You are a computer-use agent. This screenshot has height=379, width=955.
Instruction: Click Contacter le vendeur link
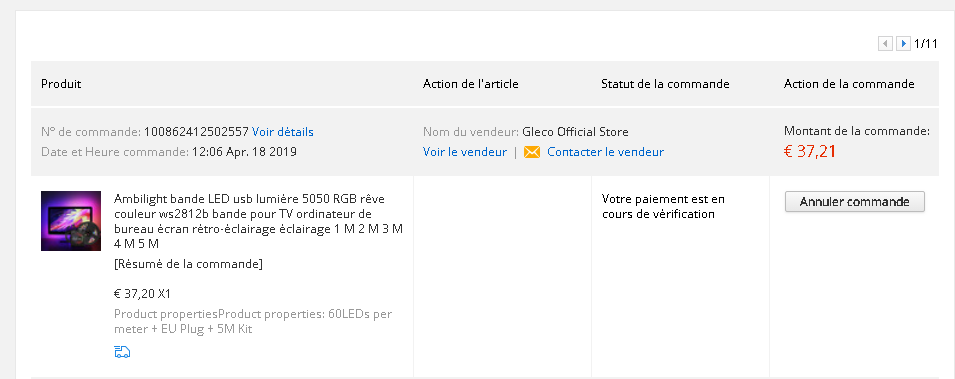605,152
